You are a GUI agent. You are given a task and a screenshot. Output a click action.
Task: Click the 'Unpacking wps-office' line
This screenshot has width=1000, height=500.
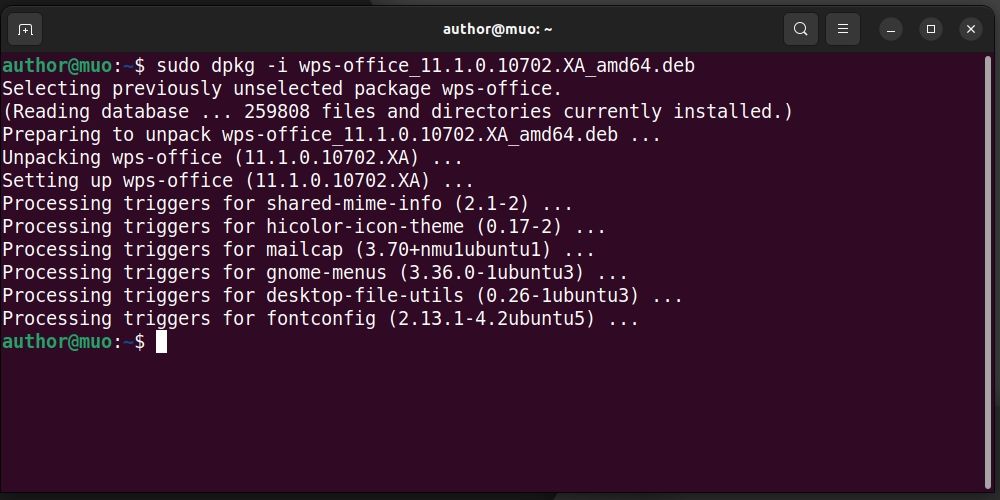click(232, 158)
